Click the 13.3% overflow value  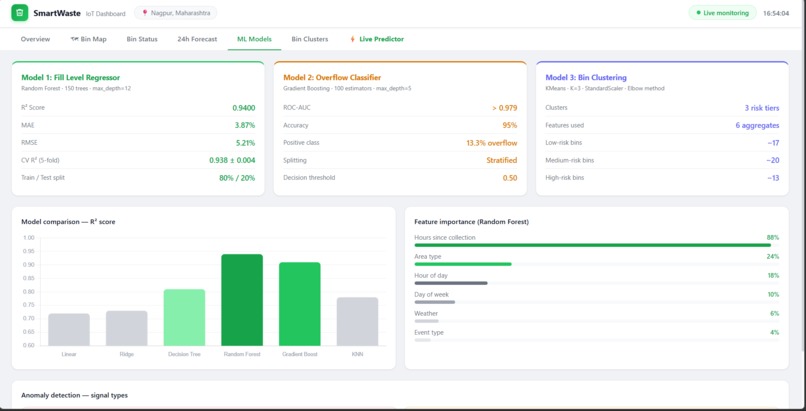coord(492,143)
